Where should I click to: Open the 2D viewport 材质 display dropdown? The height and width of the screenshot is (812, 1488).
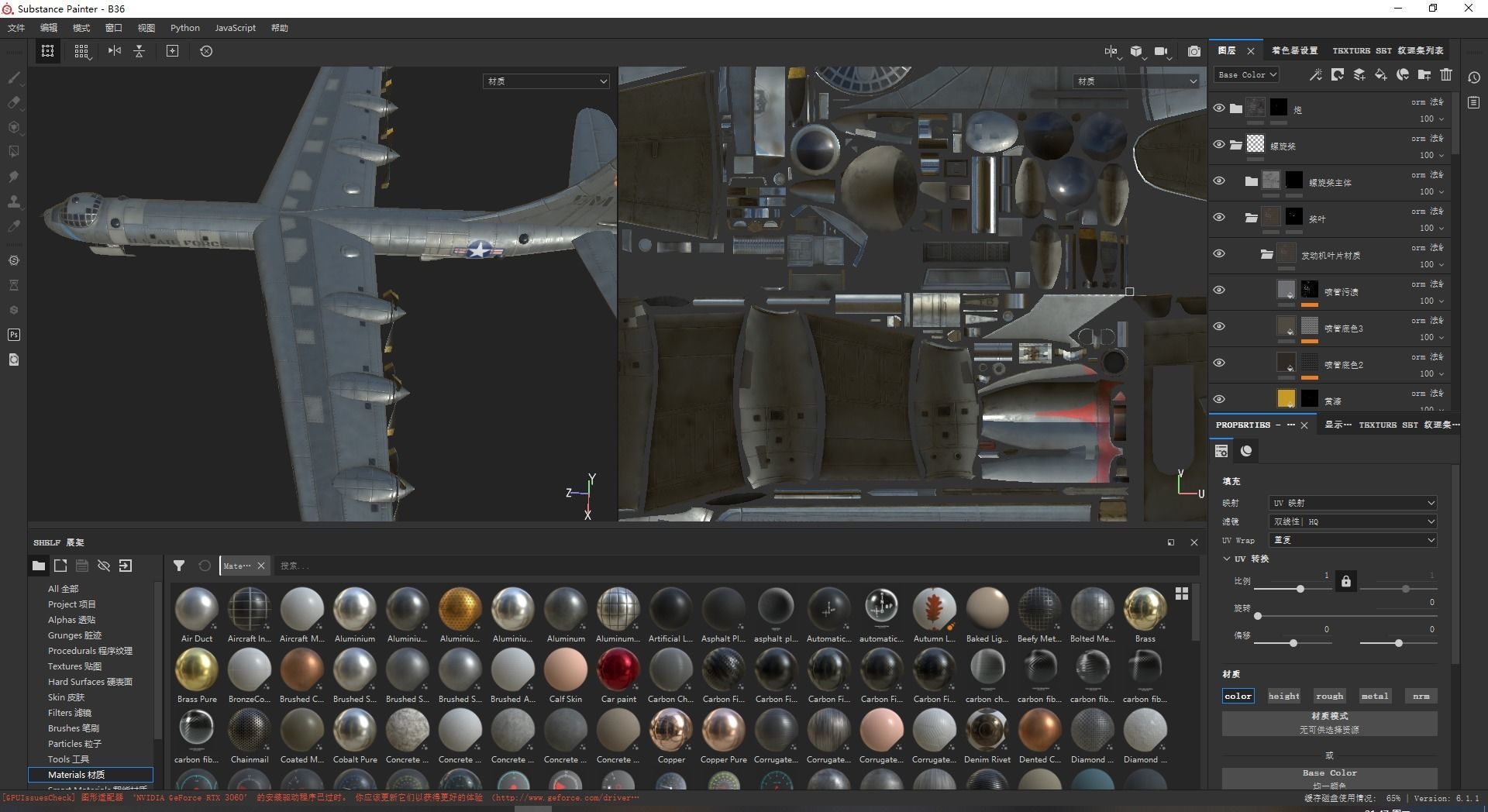(x=1137, y=81)
